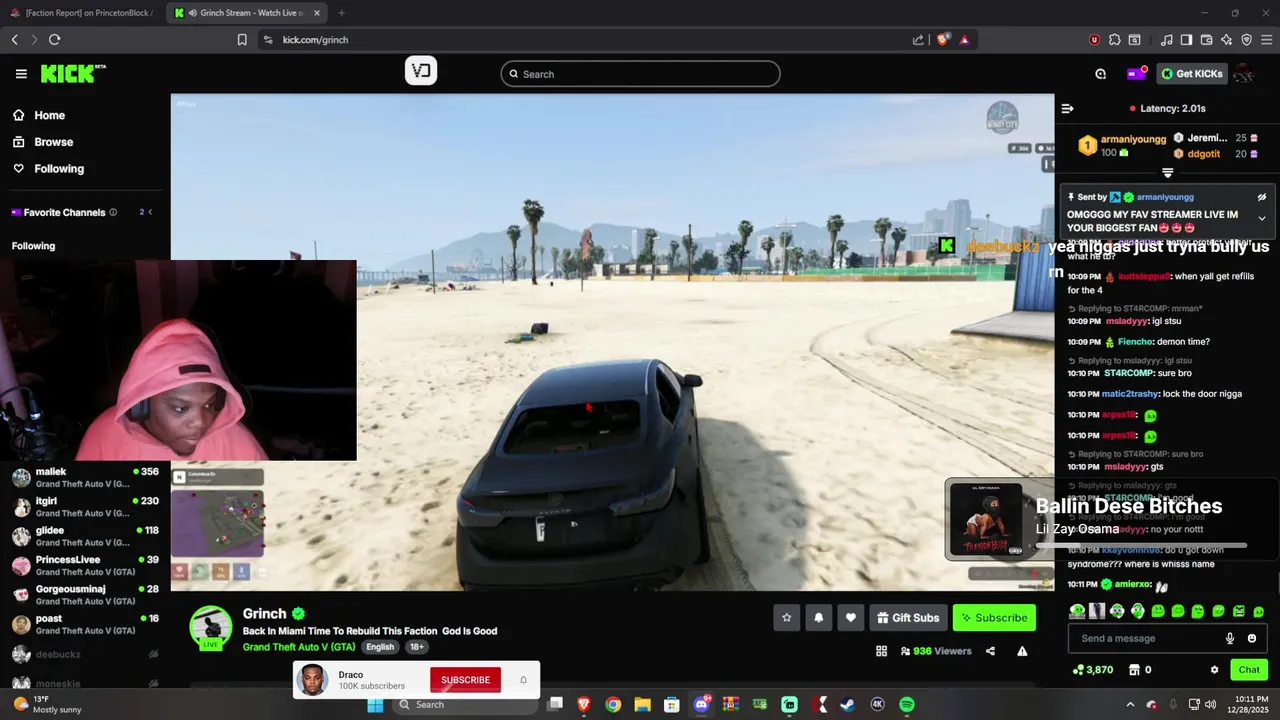Open Browse in sidebar
1280x720 pixels.
[x=42, y=142]
